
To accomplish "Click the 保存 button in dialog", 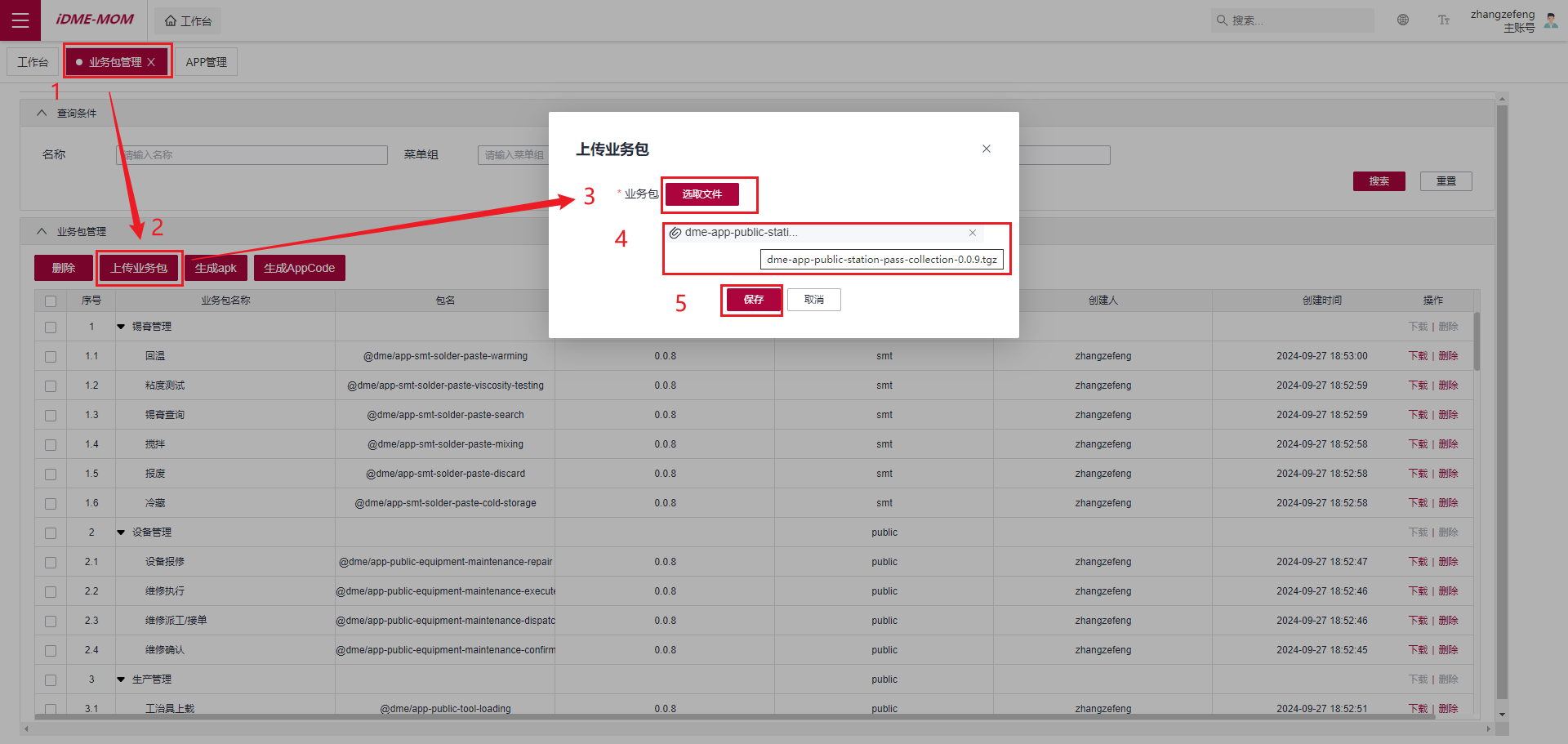I will [x=752, y=300].
